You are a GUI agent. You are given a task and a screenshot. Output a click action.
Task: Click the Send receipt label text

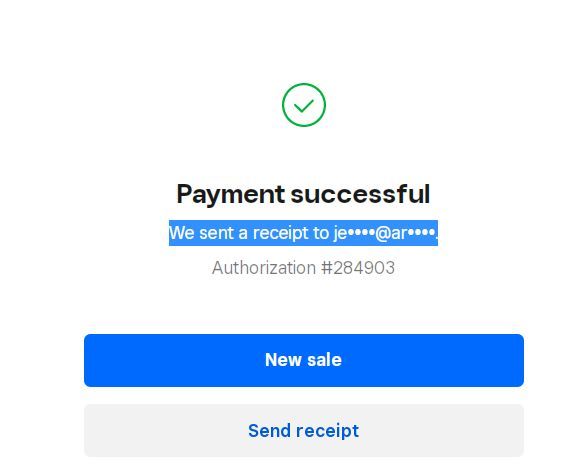tap(303, 431)
